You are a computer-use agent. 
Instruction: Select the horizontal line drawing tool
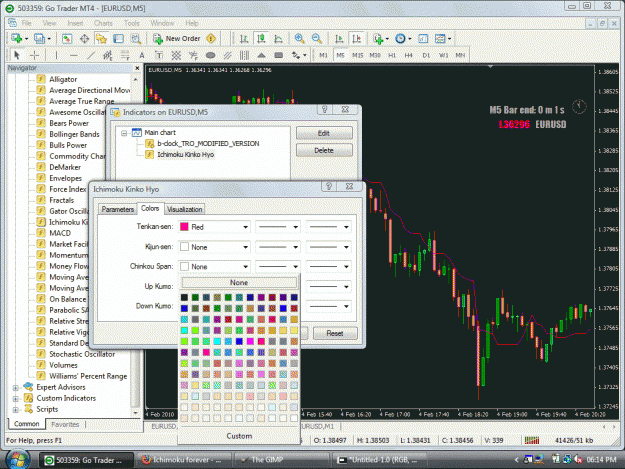click(74, 55)
